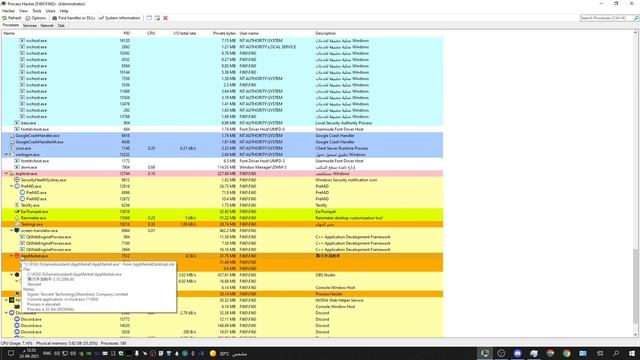Click the find window toolbar icon
Image resolution: width=640 pixels, height=360 pixels.
click(149, 18)
